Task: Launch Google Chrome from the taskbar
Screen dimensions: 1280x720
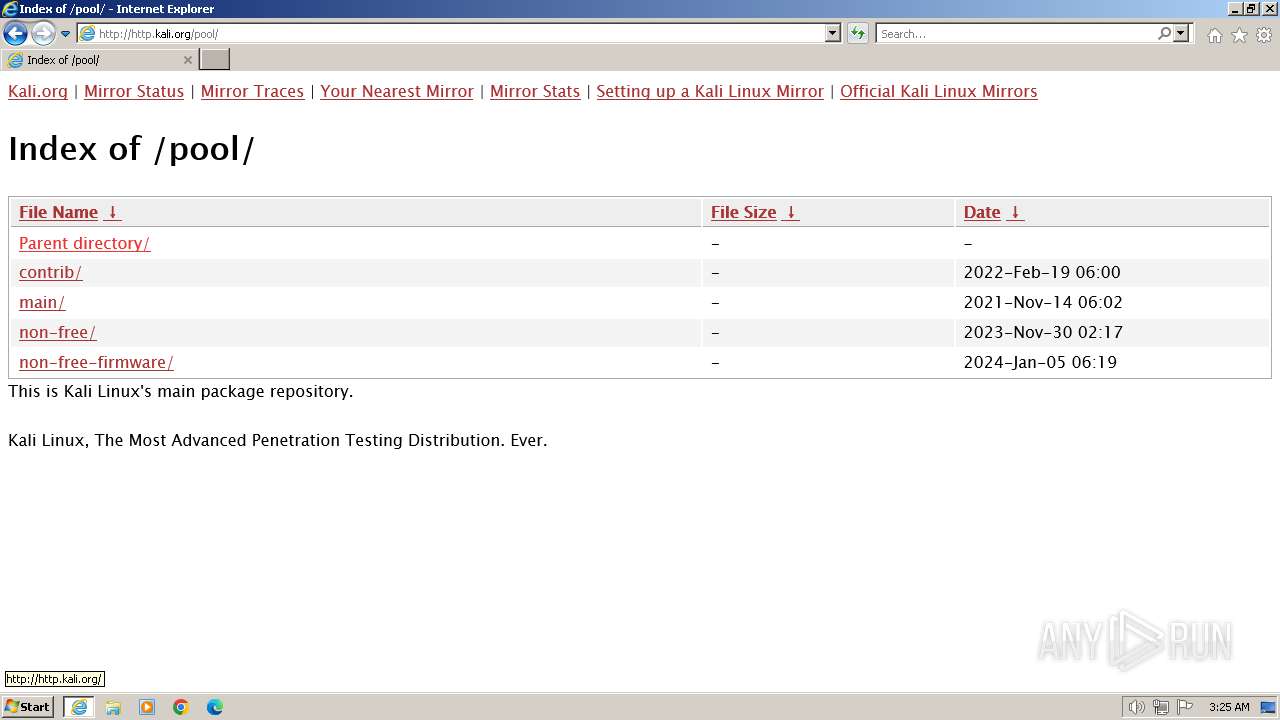Action: tap(181, 707)
